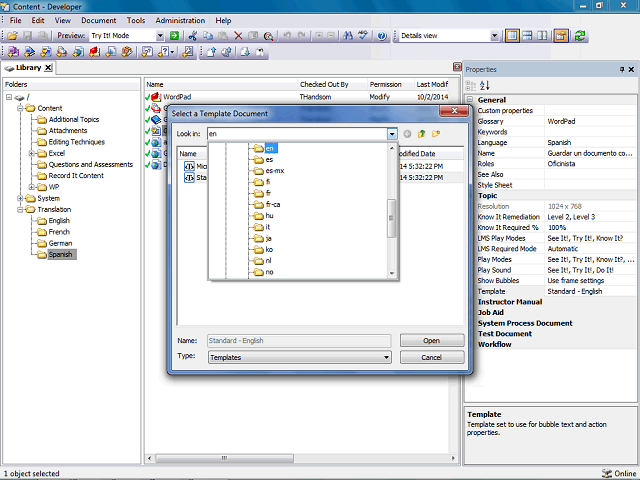
Task: Click the Name field in template dialog
Action: 299,340
